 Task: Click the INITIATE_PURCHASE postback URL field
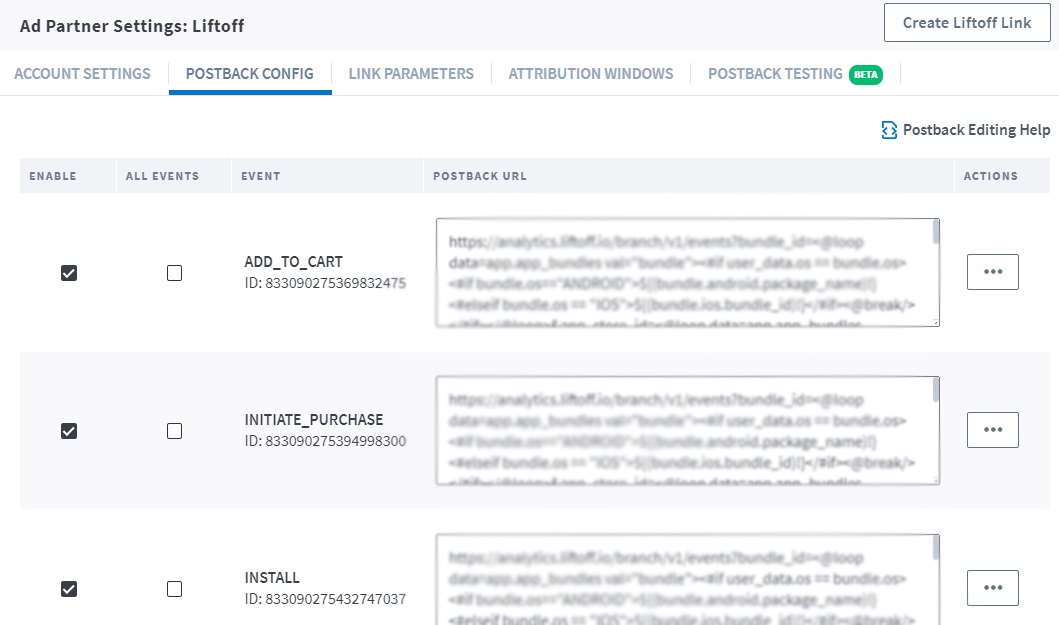coord(688,430)
